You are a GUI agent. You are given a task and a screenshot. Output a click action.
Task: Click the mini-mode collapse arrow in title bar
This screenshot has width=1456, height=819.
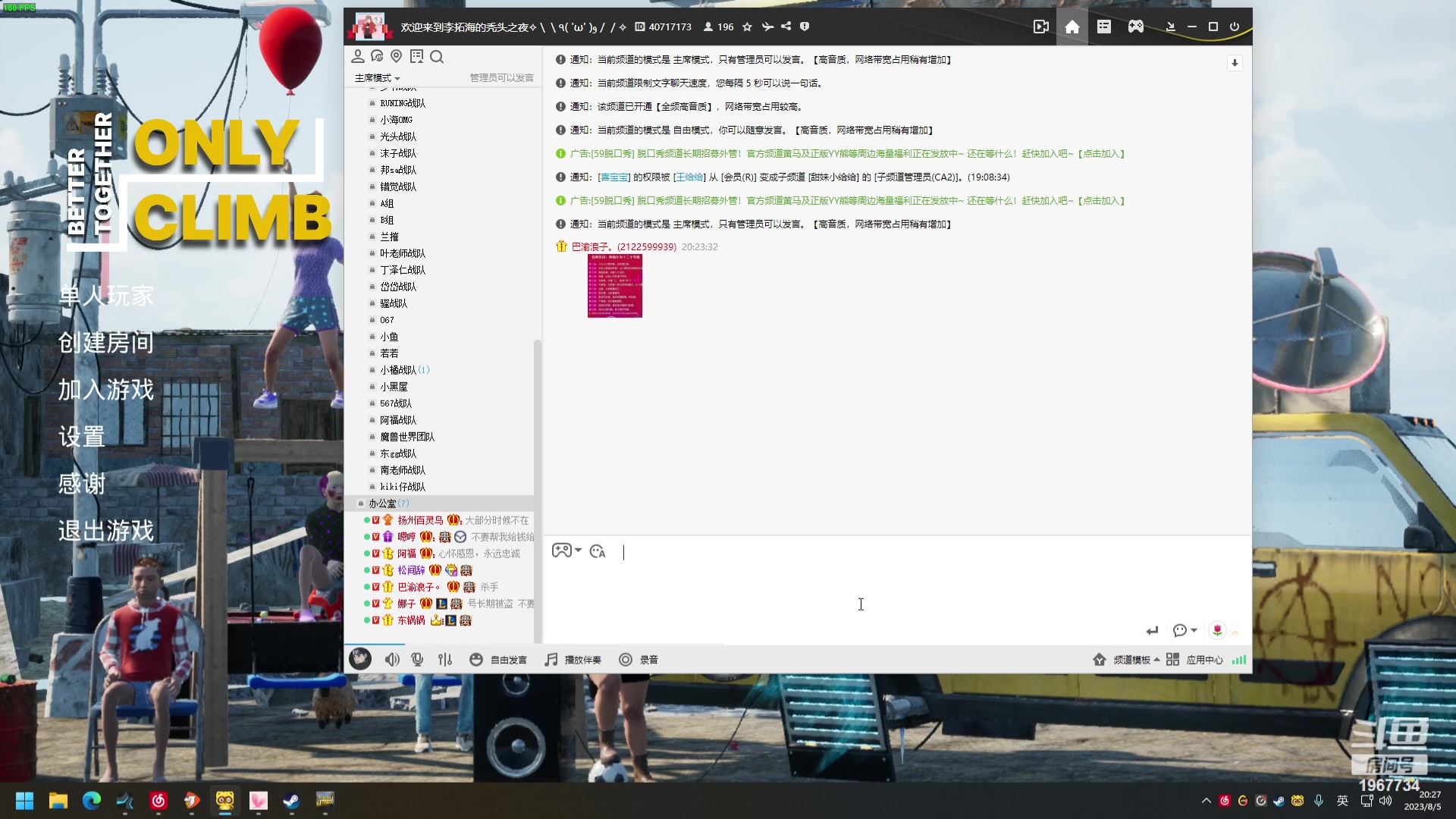click(x=1171, y=27)
